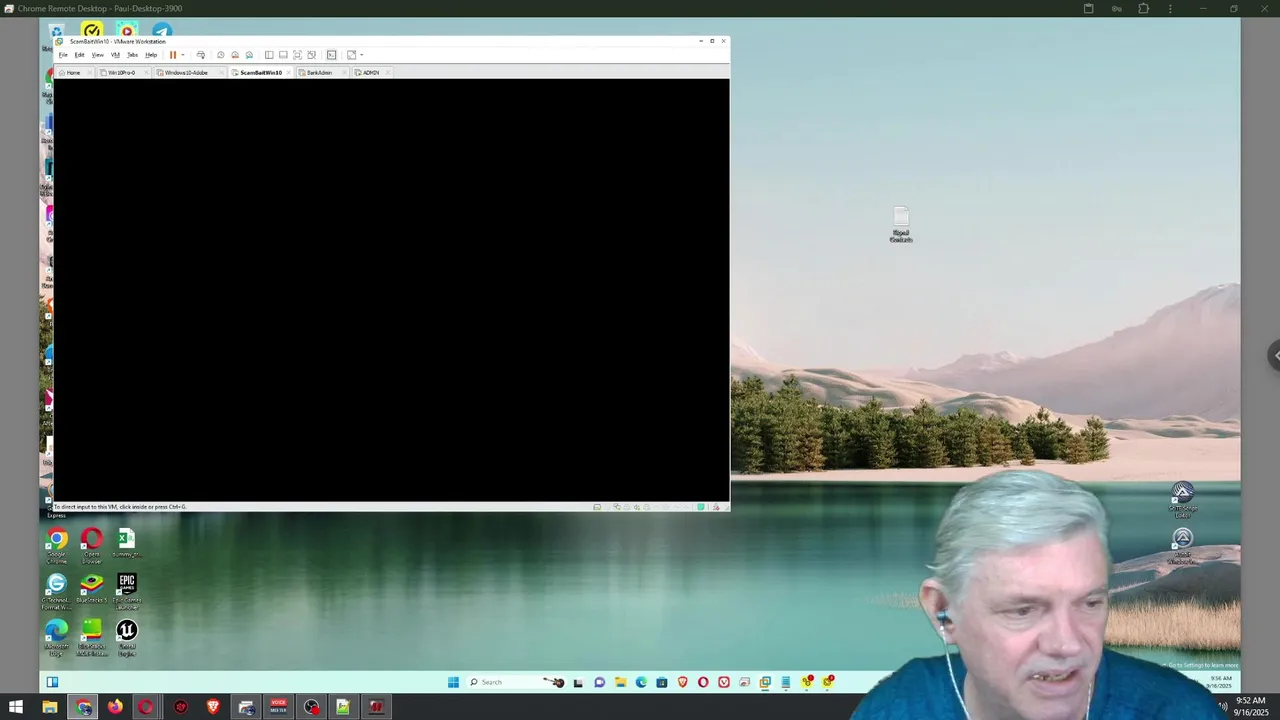Expand Chrome Remote Desktop side panel arrow

click(x=1274, y=355)
